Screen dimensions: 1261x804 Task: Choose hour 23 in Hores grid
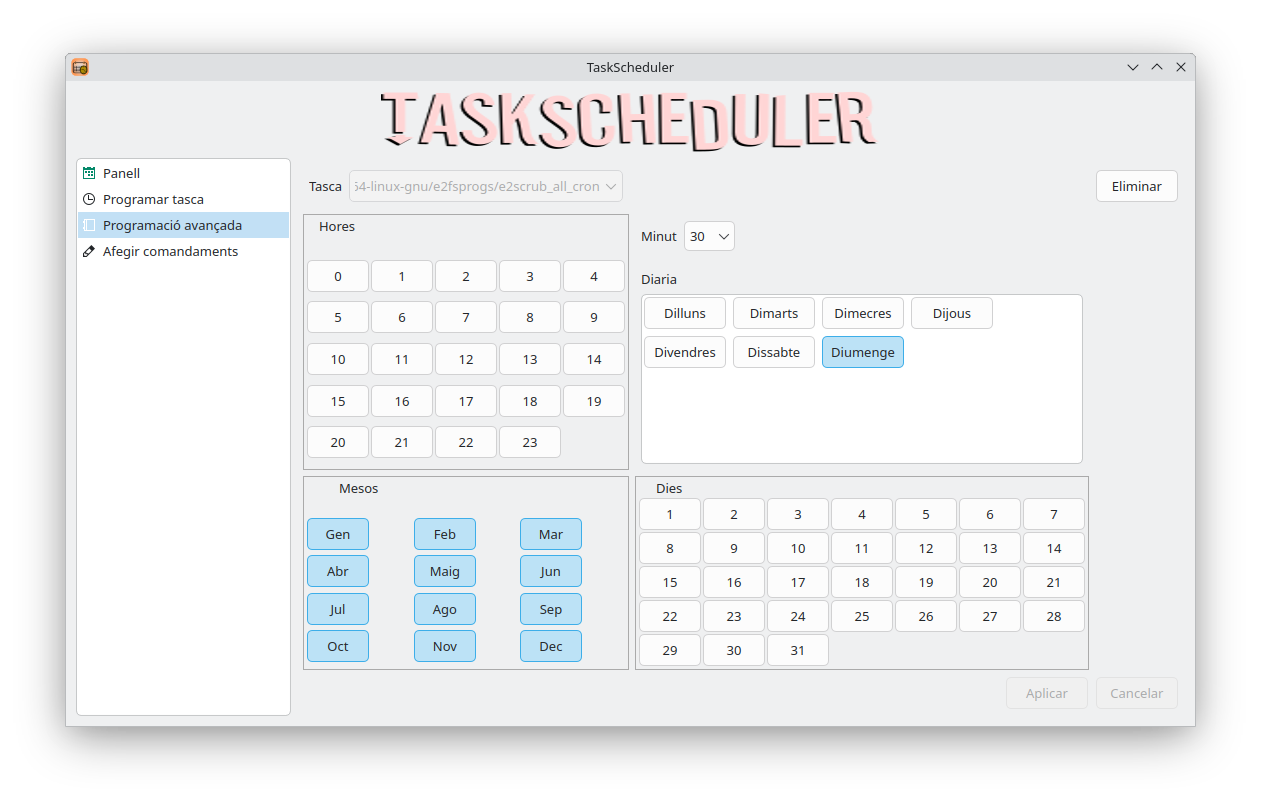point(530,442)
